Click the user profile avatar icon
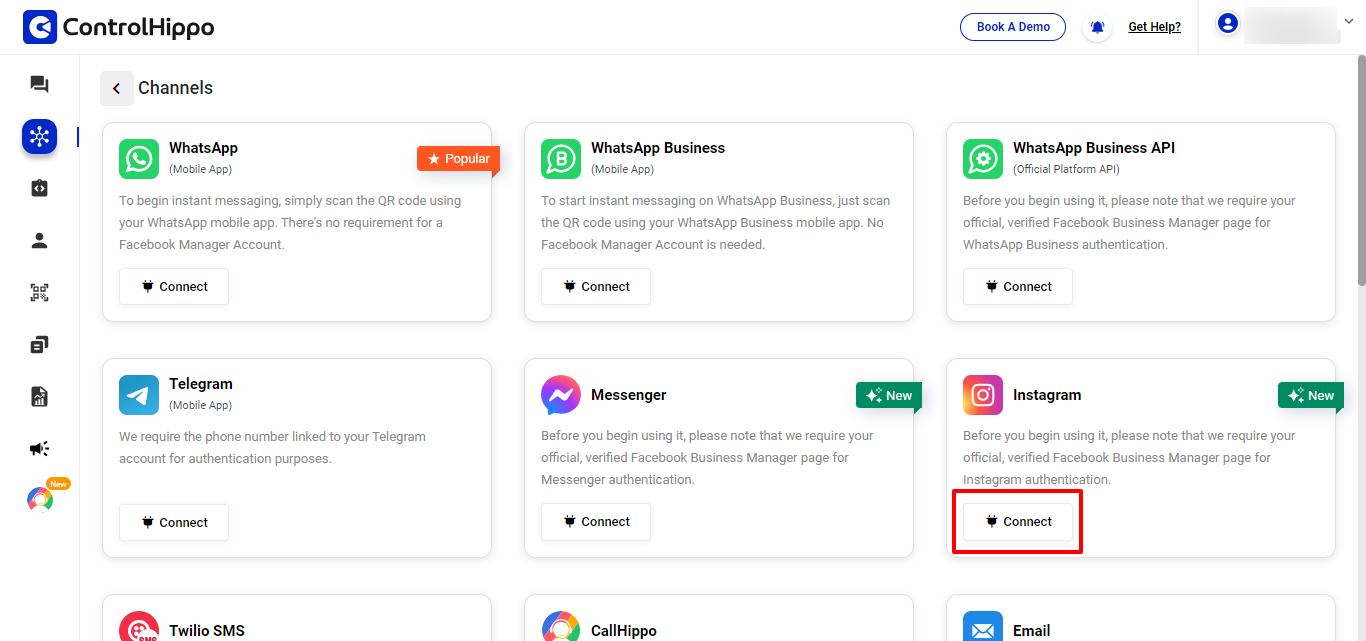This screenshot has height=641, width=1366. [x=1228, y=23]
